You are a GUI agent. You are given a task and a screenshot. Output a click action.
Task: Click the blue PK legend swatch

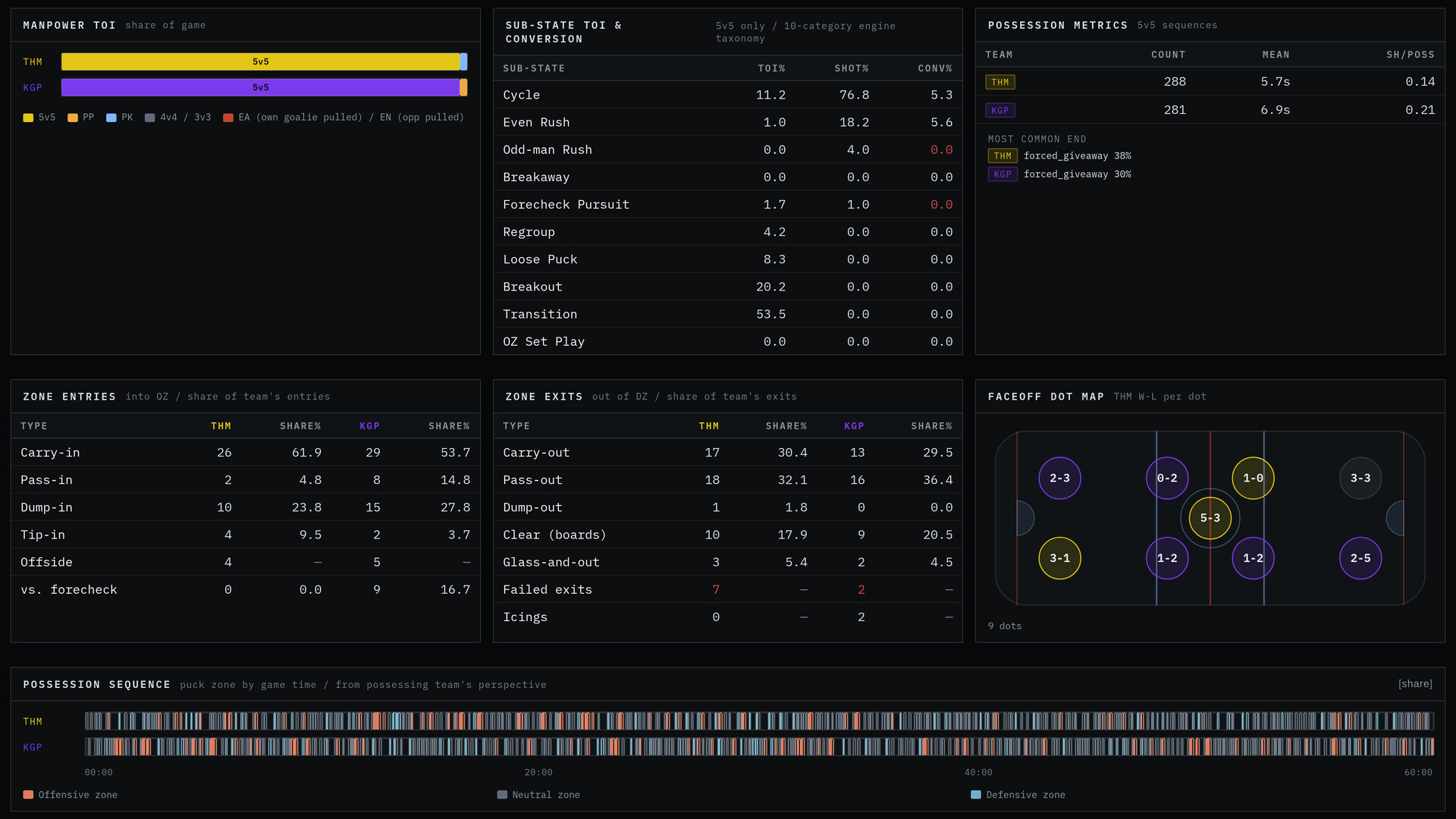coord(111,118)
